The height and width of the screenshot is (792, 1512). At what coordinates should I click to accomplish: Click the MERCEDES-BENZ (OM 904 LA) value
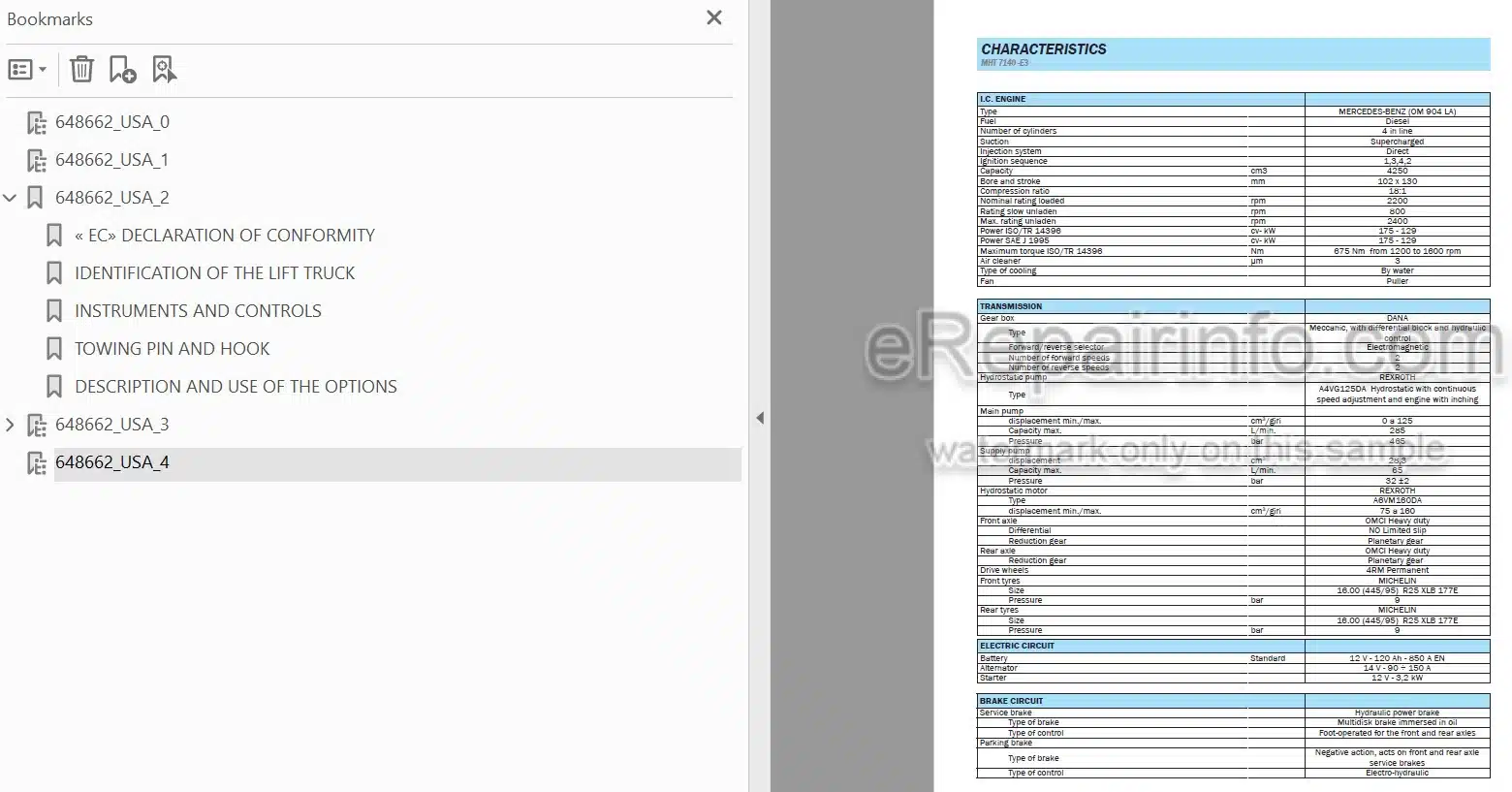point(1397,111)
